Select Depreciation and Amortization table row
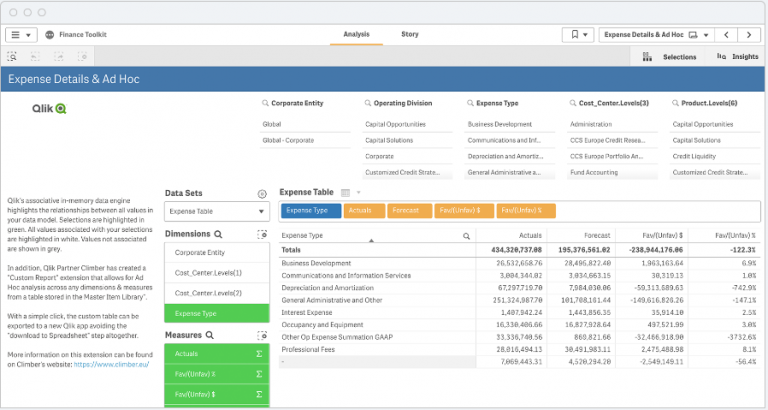 coord(519,288)
